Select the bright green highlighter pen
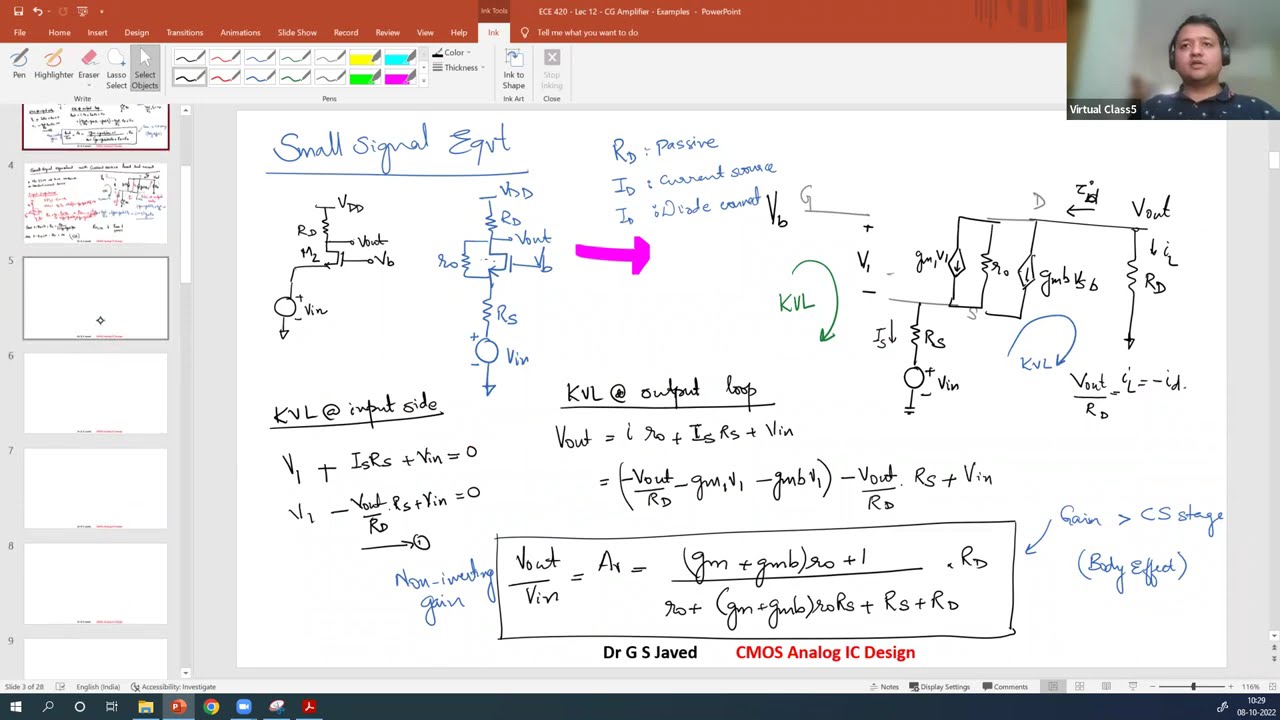Image resolution: width=1280 pixels, height=720 pixels. pyautogui.click(x=365, y=77)
